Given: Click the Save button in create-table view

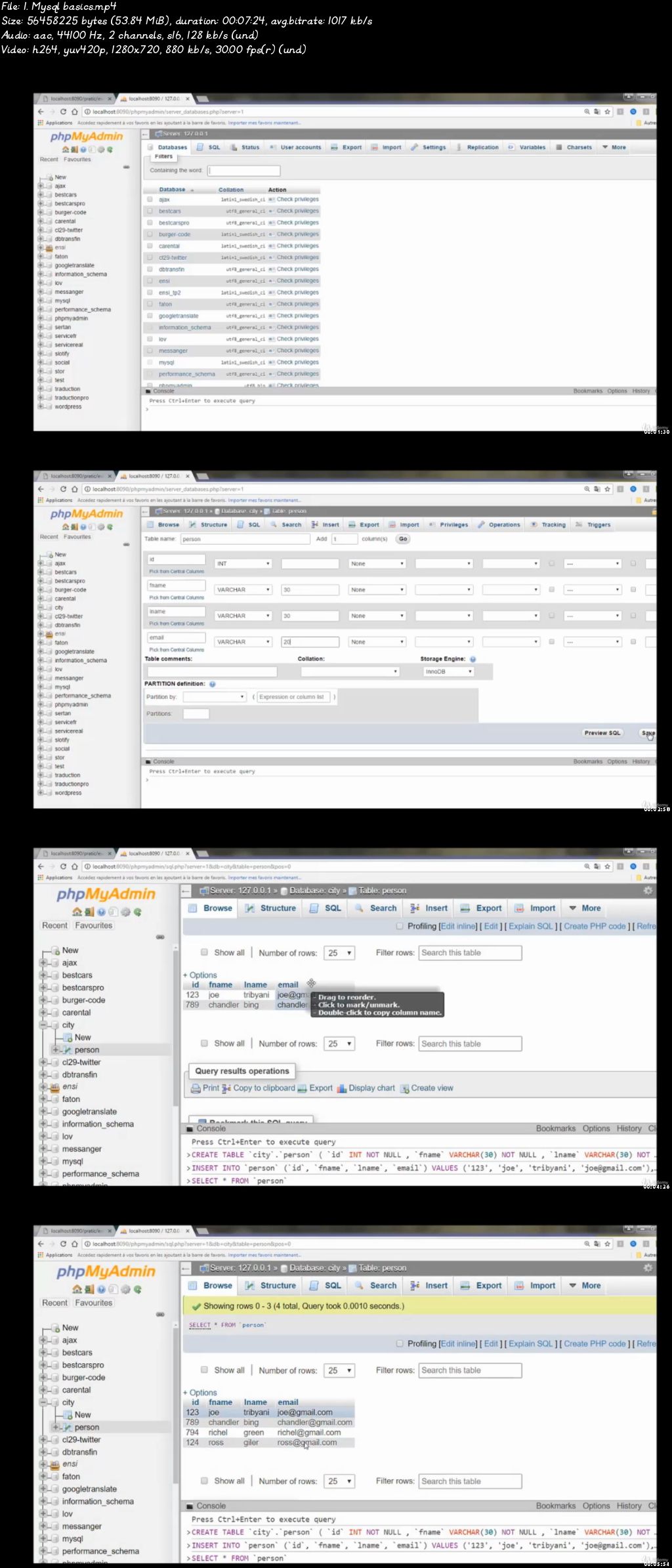Looking at the screenshot, I should point(648,733).
